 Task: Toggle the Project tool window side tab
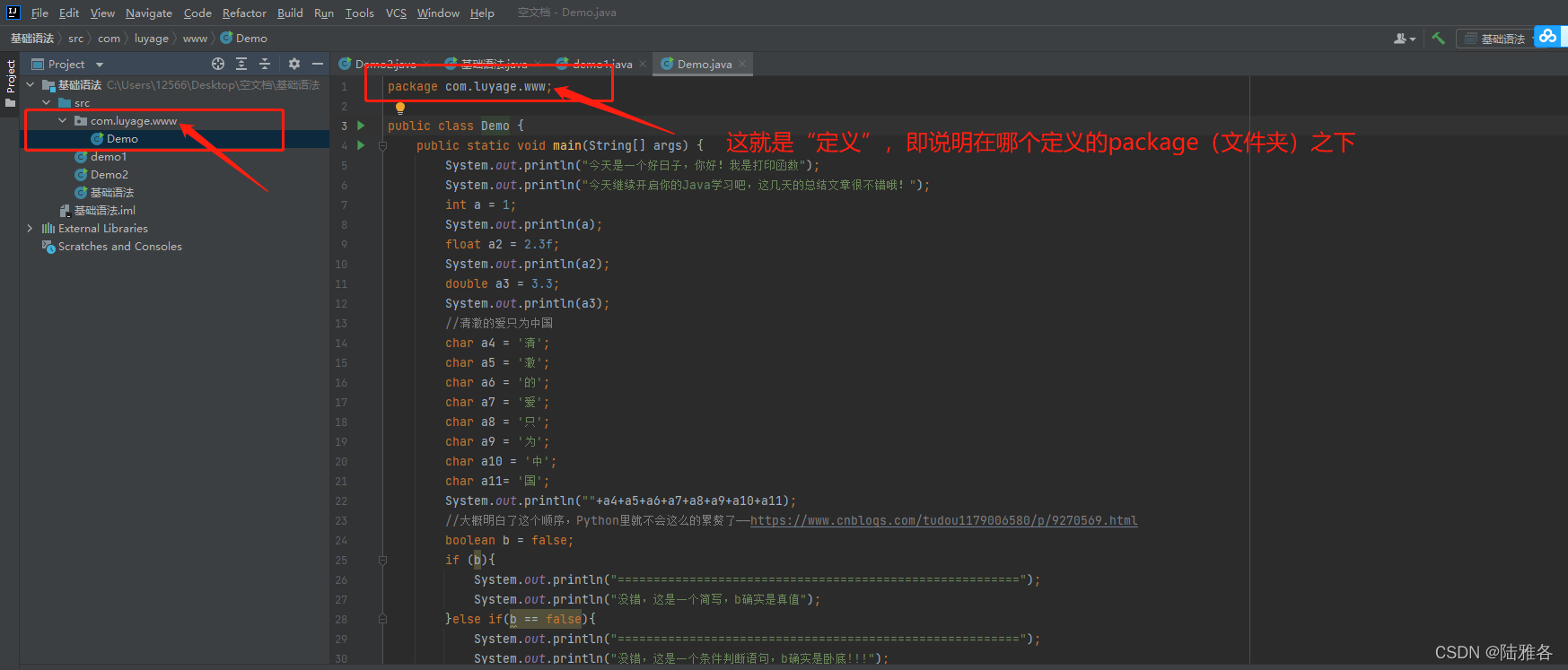pyautogui.click(x=10, y=83)
